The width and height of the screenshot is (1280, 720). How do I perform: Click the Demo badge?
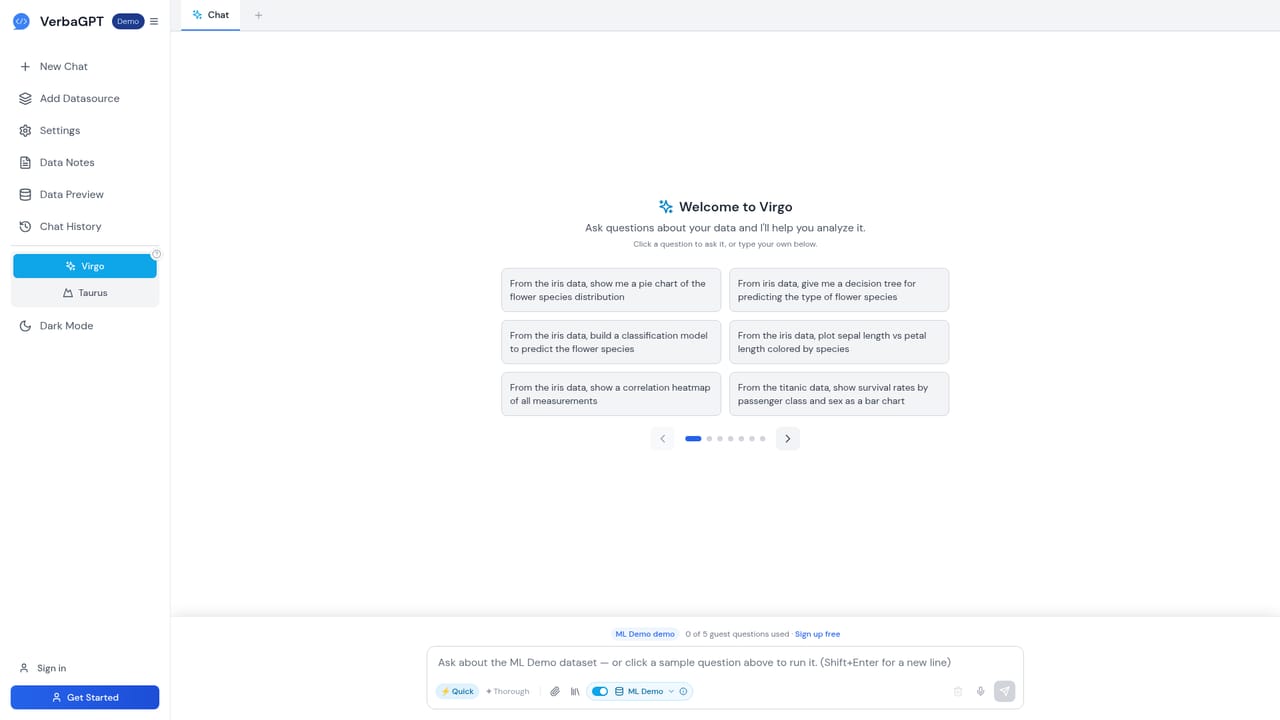[x=128, y=21]
